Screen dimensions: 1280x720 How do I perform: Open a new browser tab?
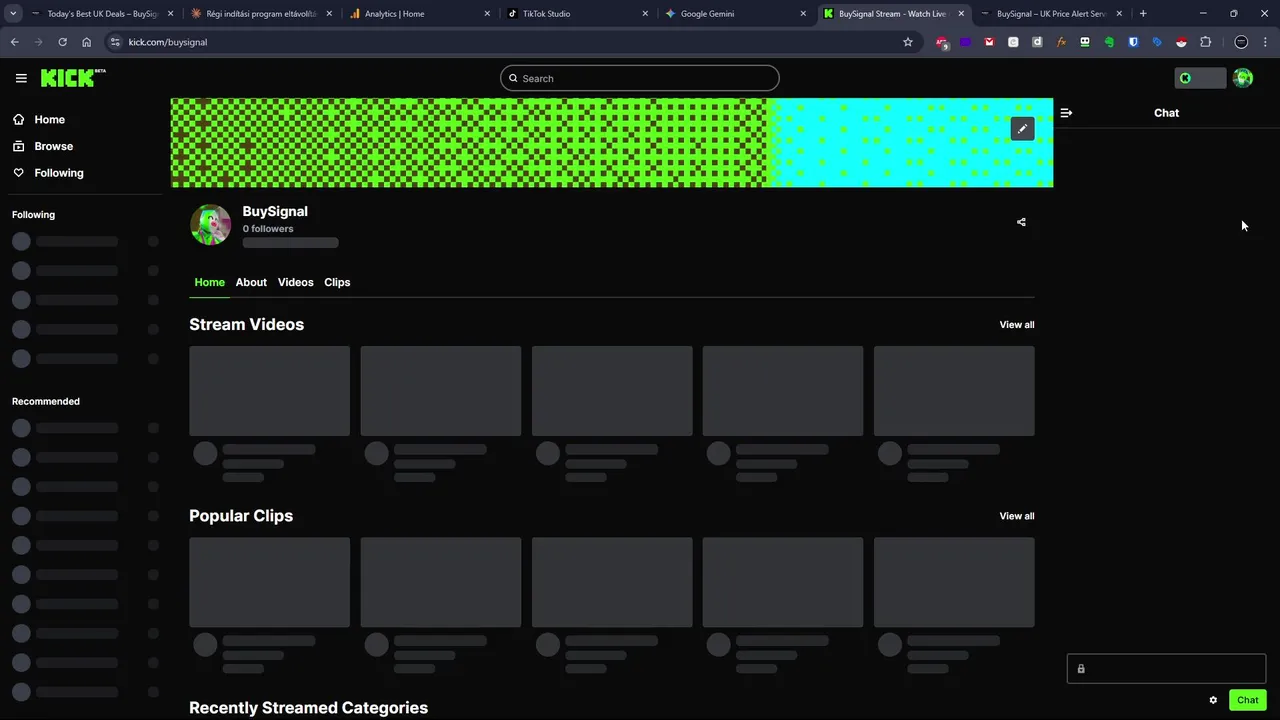coord(1143,14)
